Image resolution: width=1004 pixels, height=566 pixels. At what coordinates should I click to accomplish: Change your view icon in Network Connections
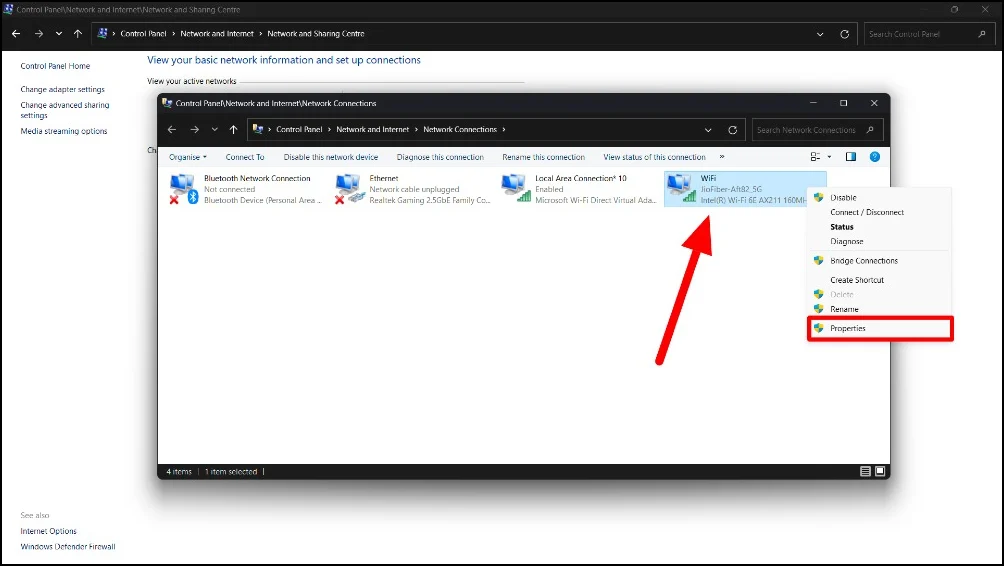tap(815, 157)
